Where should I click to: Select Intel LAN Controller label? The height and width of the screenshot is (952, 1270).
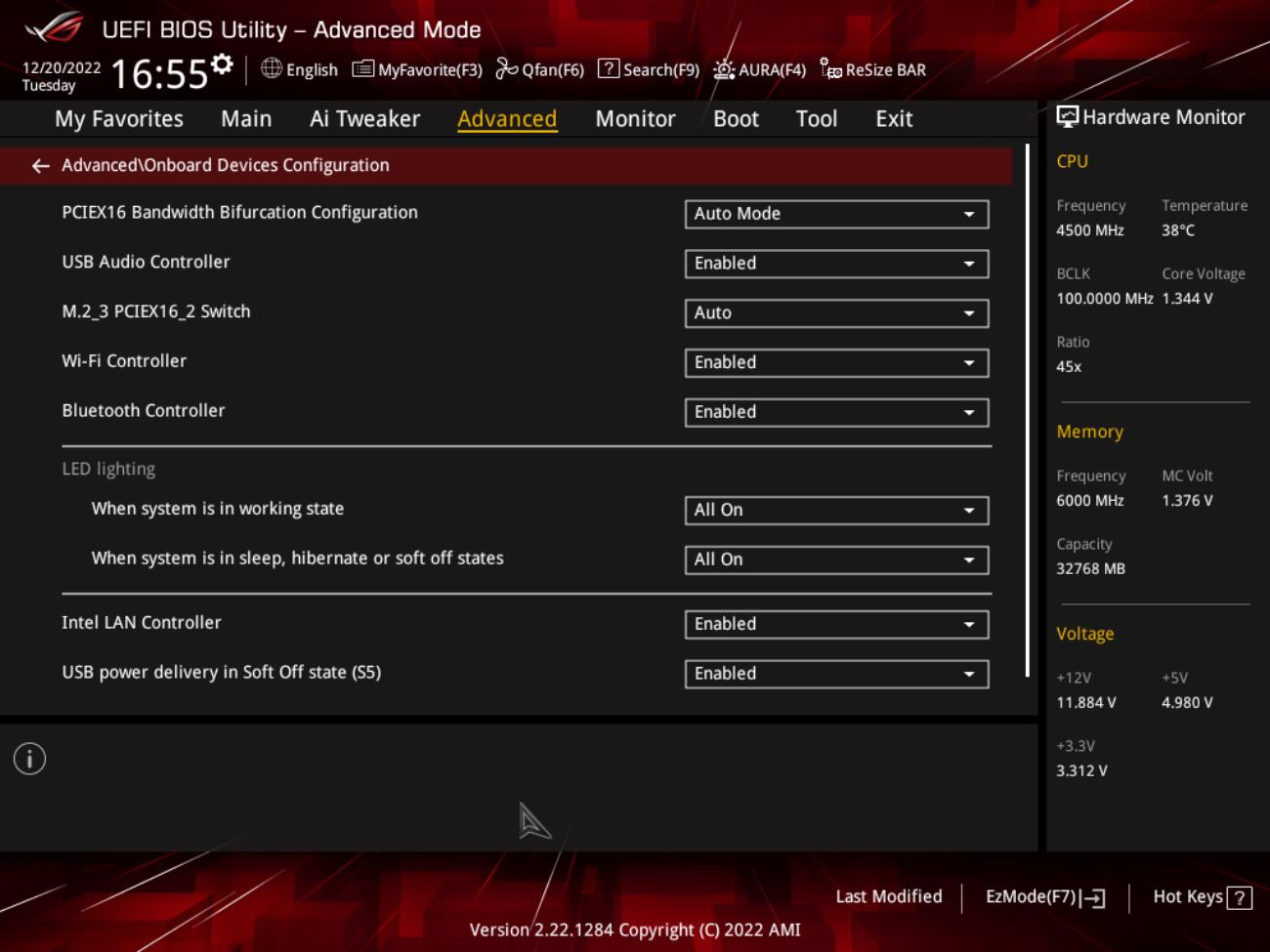tap(142, 623)
